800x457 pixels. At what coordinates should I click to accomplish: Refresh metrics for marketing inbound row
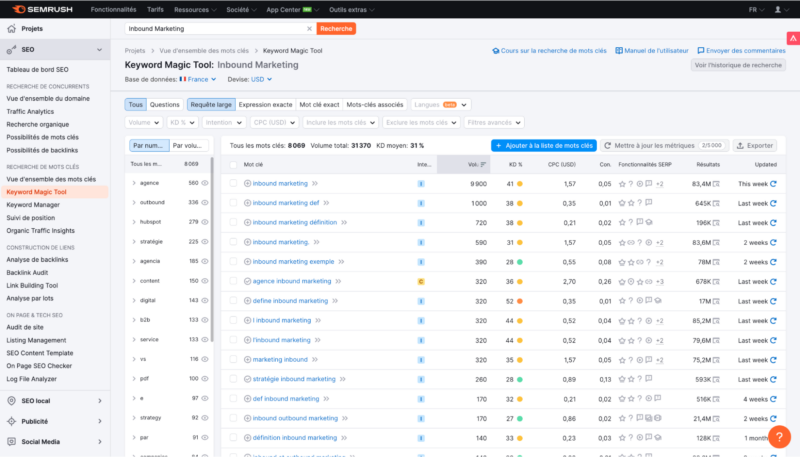point(773,360)
